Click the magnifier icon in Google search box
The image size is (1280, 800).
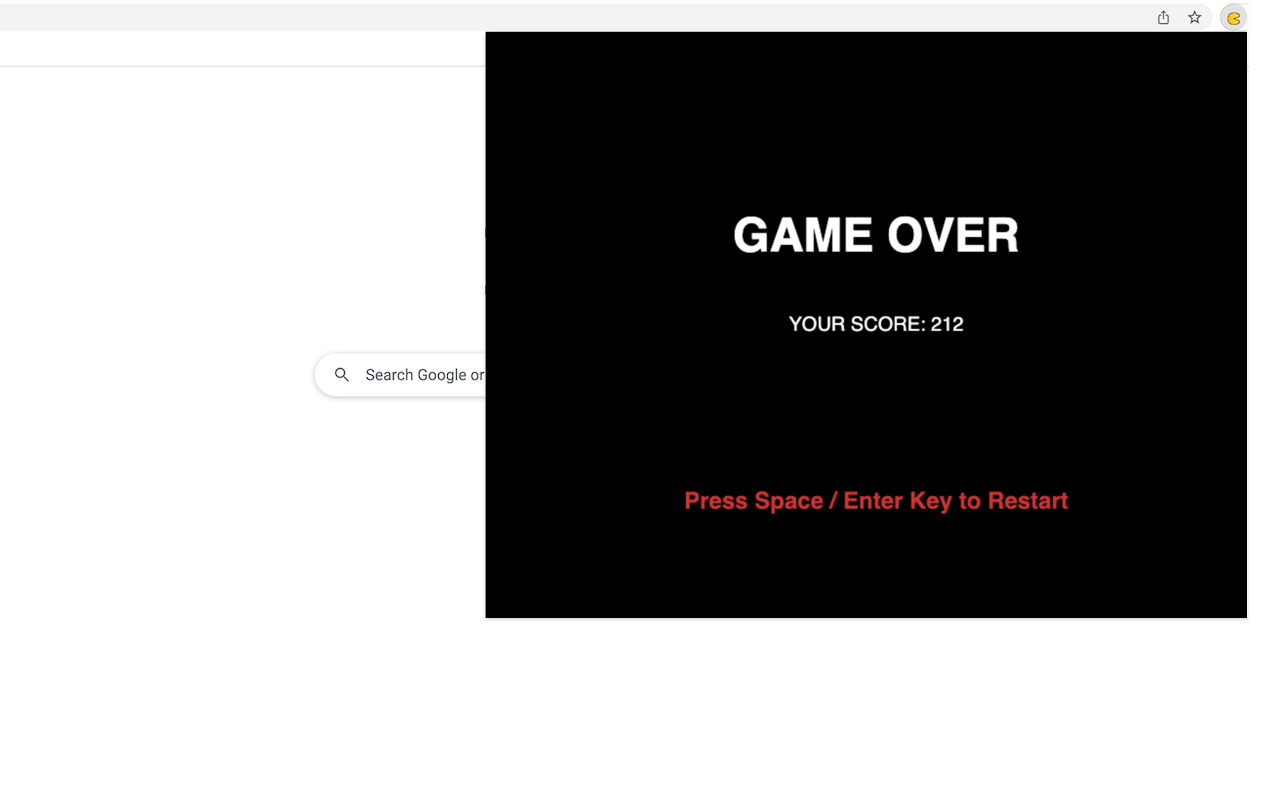pyautogui.click(x=342, y=374)
